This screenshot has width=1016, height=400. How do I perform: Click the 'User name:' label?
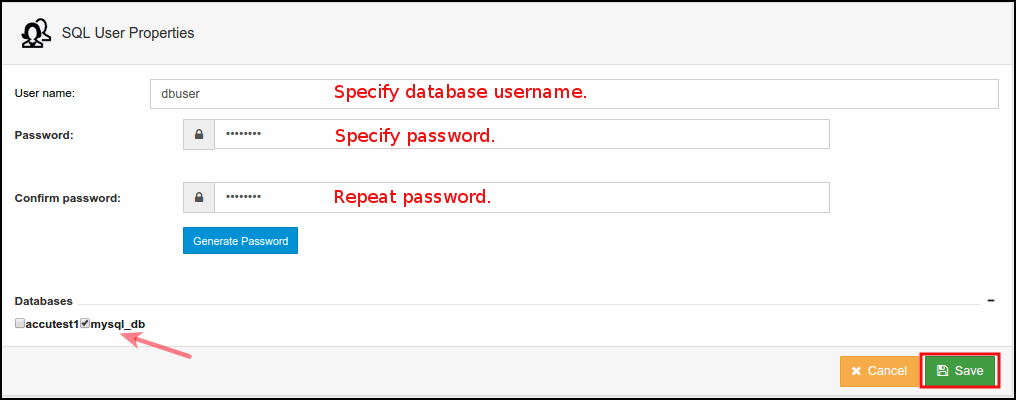[45, 93]
